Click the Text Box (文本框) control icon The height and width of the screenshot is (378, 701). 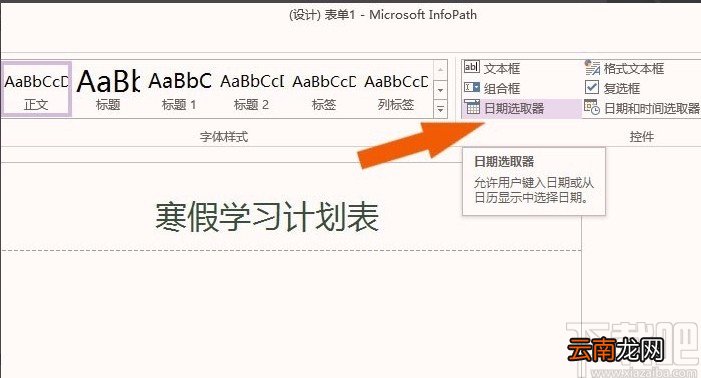(x=472, y=67)
